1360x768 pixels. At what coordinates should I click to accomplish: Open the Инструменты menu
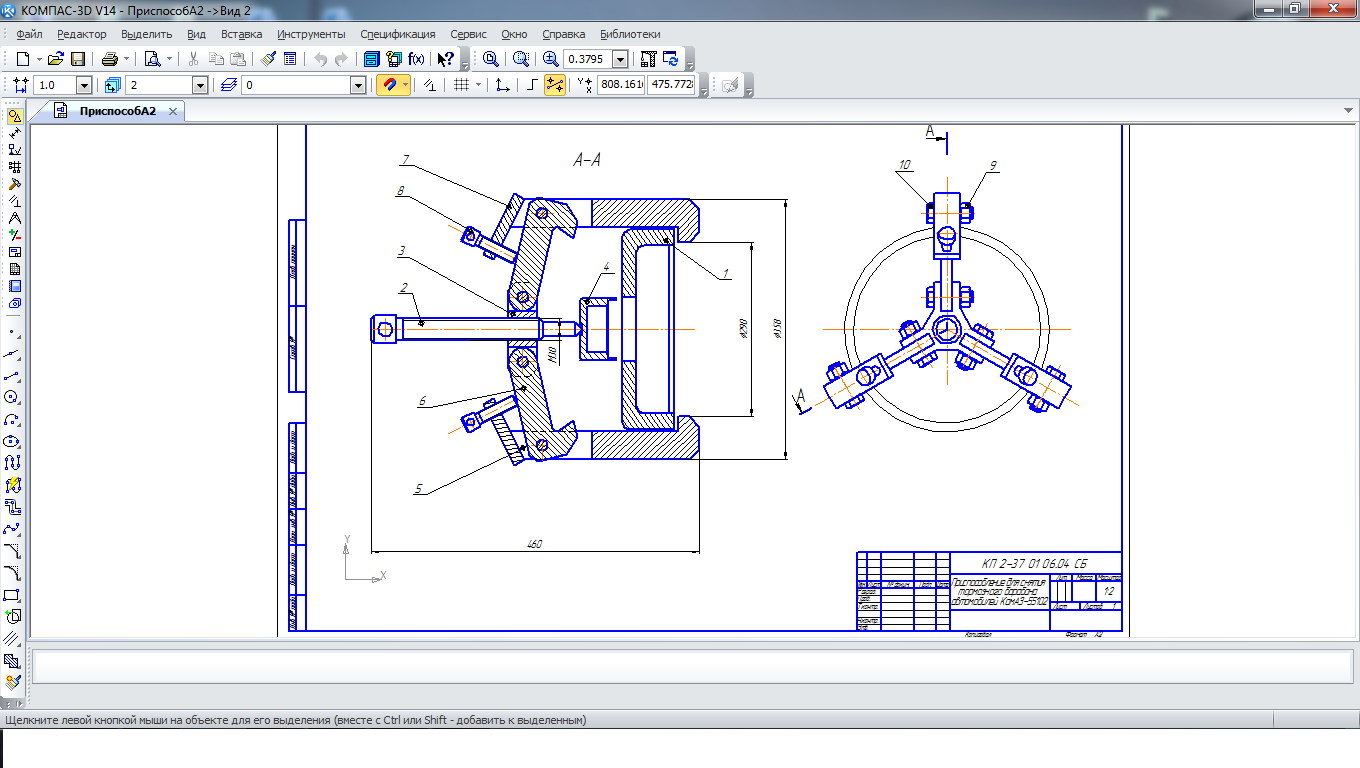[x=312, y=34]
